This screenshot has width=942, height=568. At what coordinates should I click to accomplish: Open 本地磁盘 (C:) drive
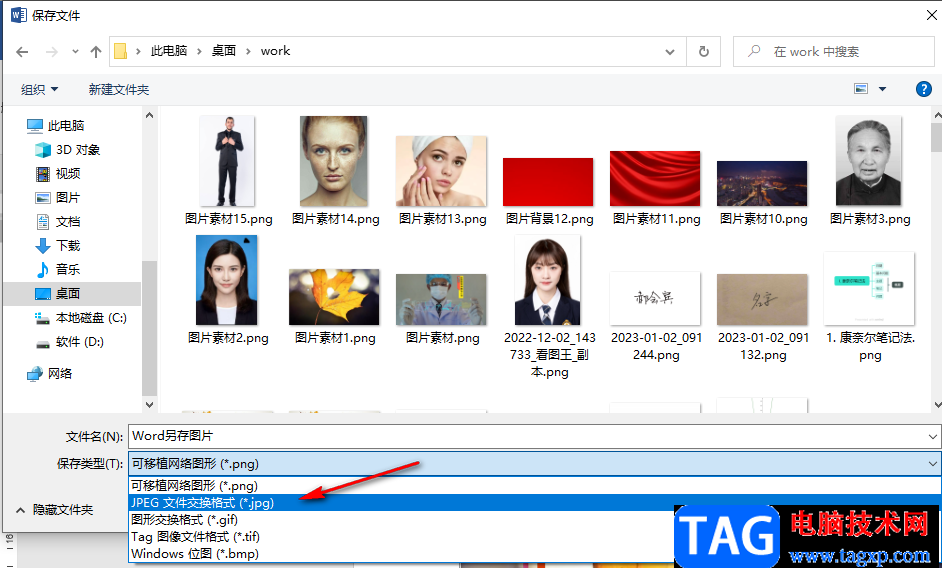[x=81, y=318]
